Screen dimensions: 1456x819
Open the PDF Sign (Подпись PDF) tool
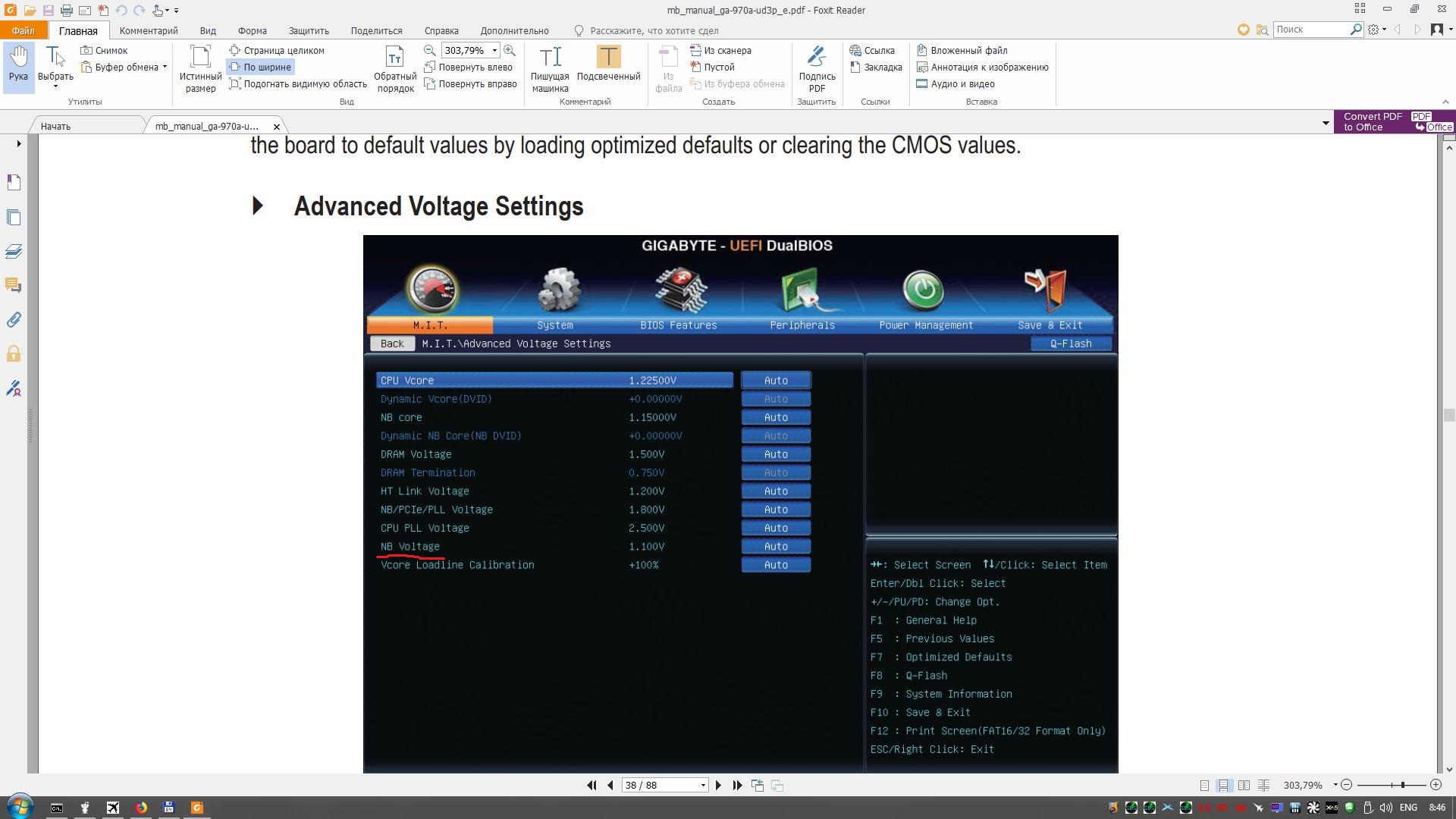pyautogui.click(x=817, y=68)
